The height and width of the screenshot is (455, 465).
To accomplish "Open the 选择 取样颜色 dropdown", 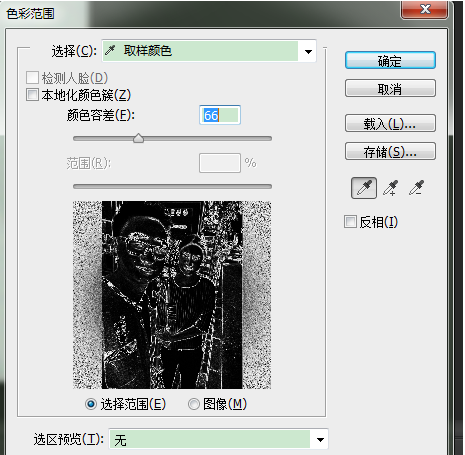I will click(x=209, y=51).
